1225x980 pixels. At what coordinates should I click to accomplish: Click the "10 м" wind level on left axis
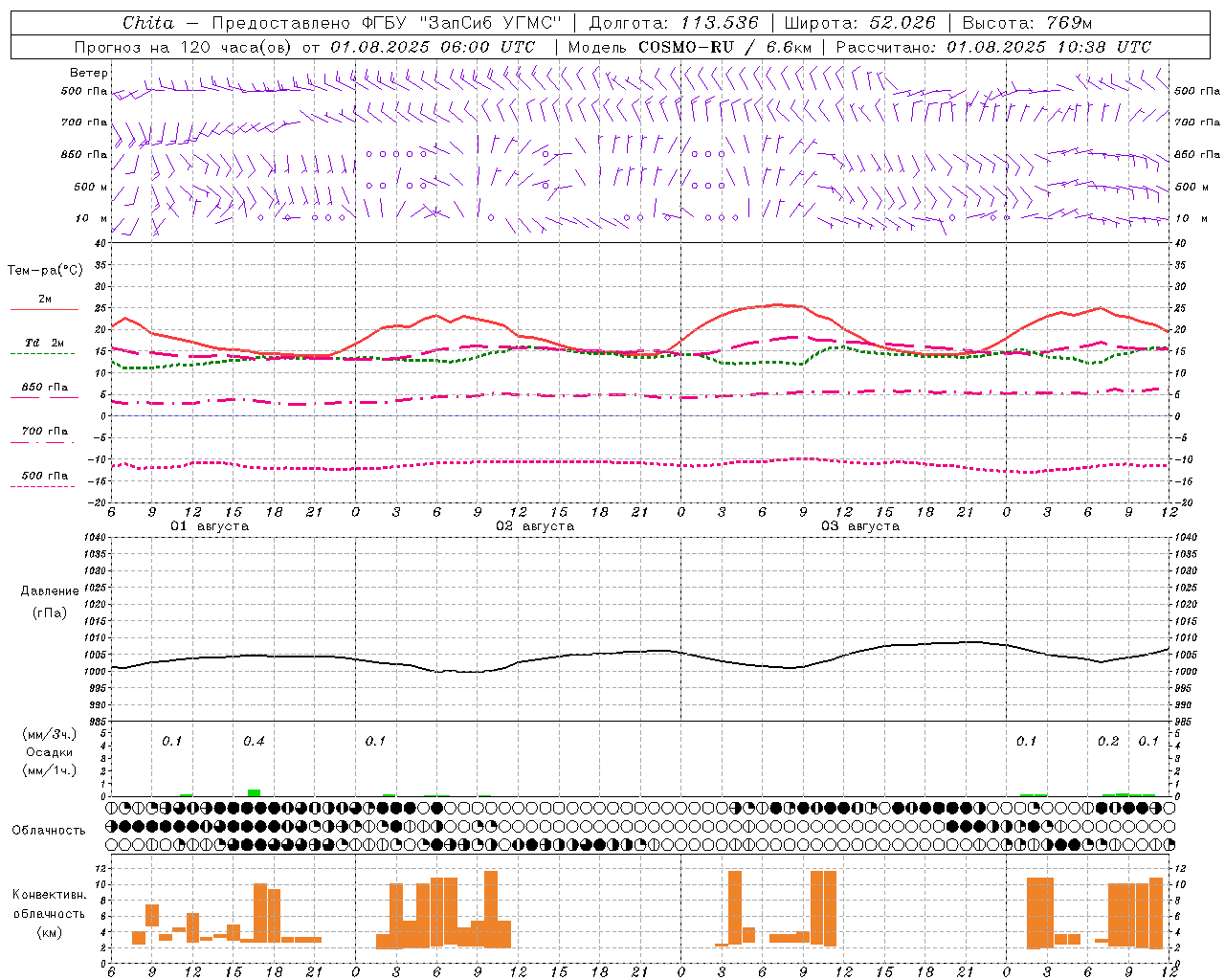coord(91,218)
